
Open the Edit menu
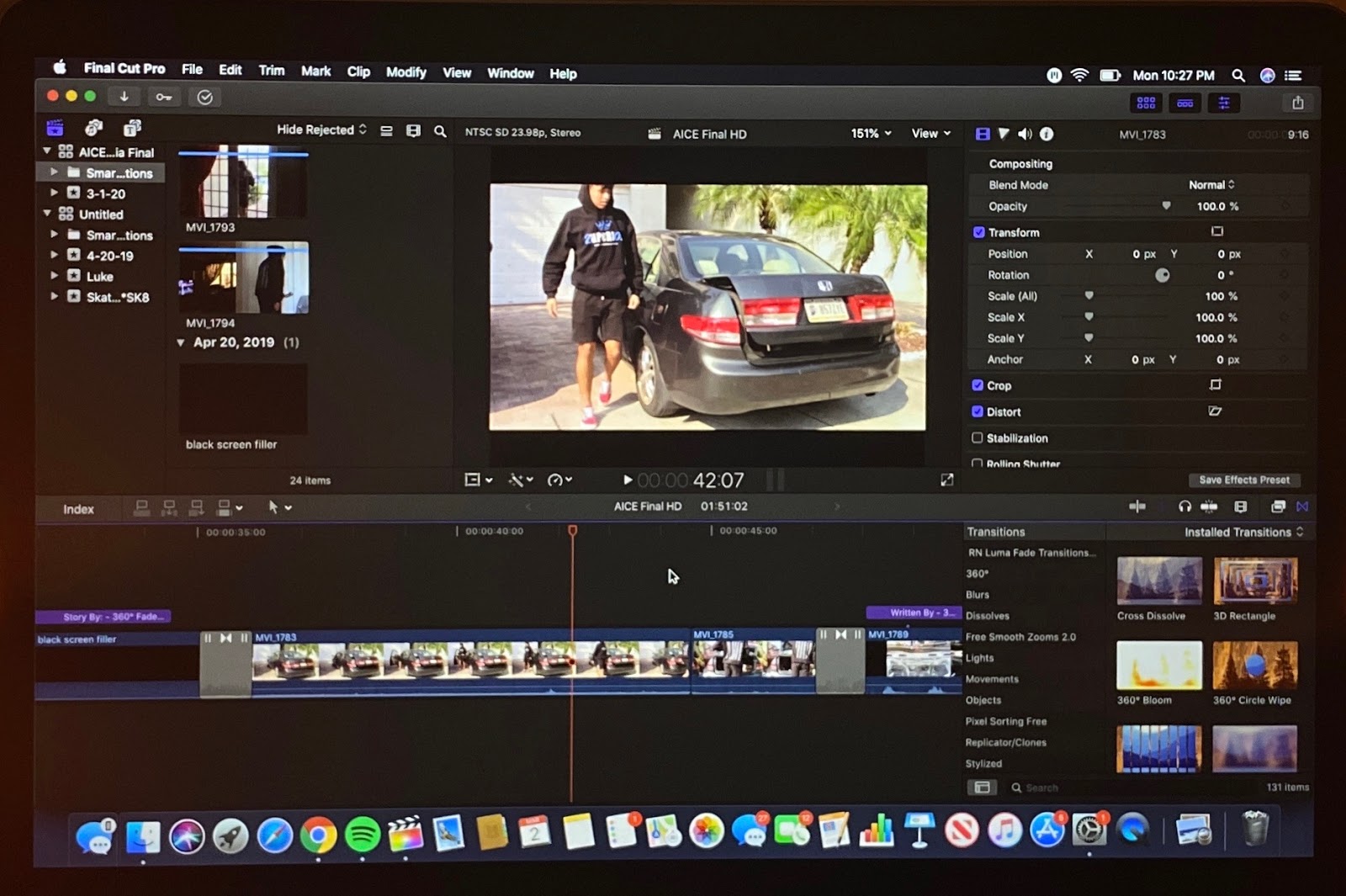pyautogui.click(x=231, y=70)
